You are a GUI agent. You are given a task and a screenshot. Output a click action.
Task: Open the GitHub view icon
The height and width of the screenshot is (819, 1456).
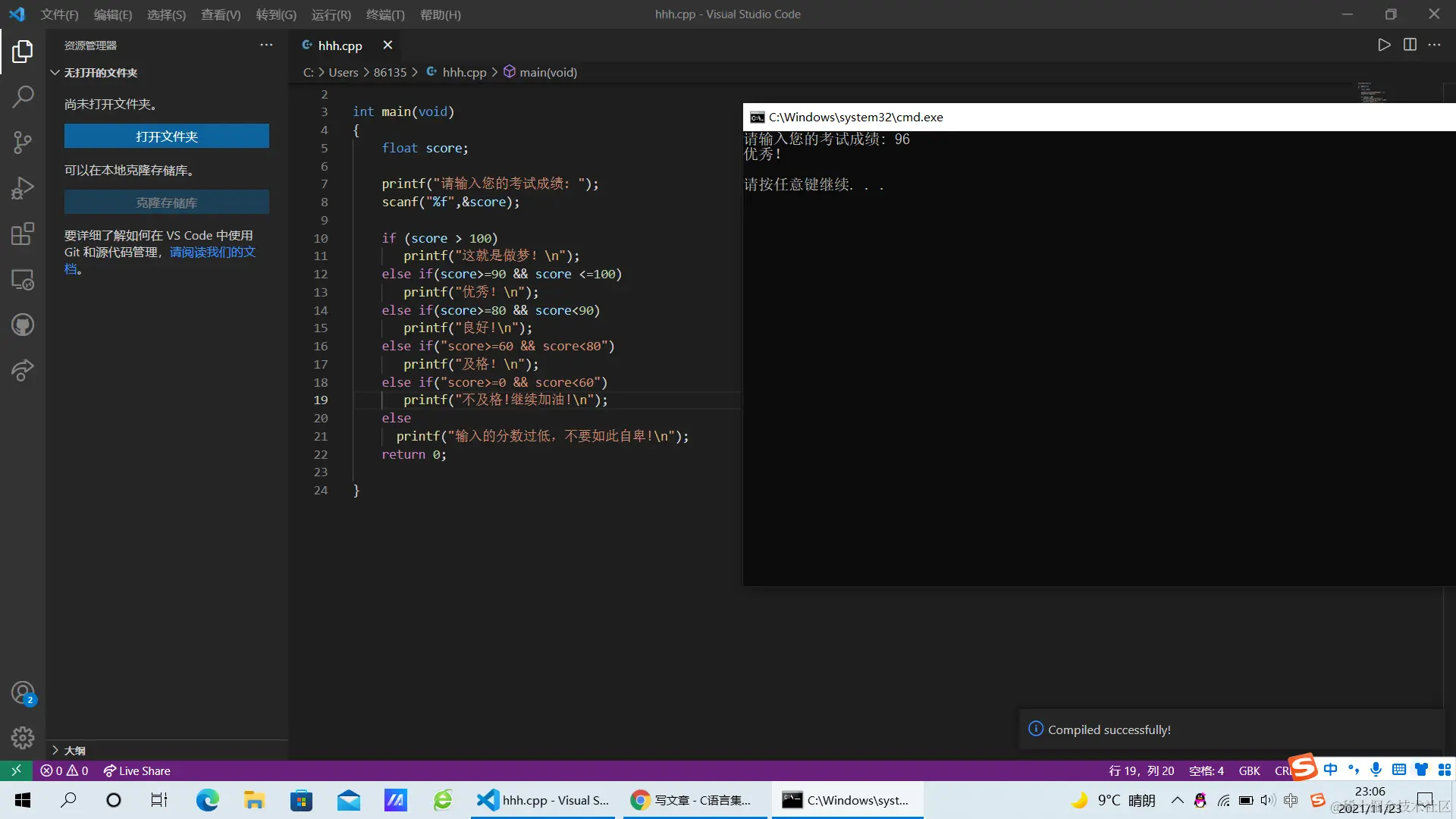(x=23, y=325)
